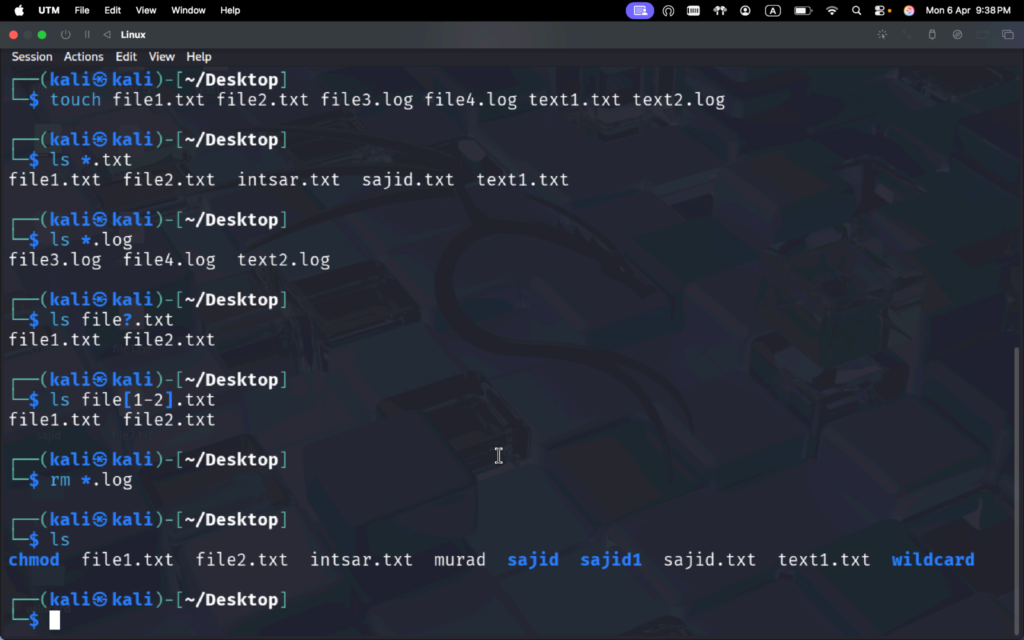The height and width of the screenshot is (640, 1024).
Task: Click the drive image disc icon
Action: pos(957,34)
